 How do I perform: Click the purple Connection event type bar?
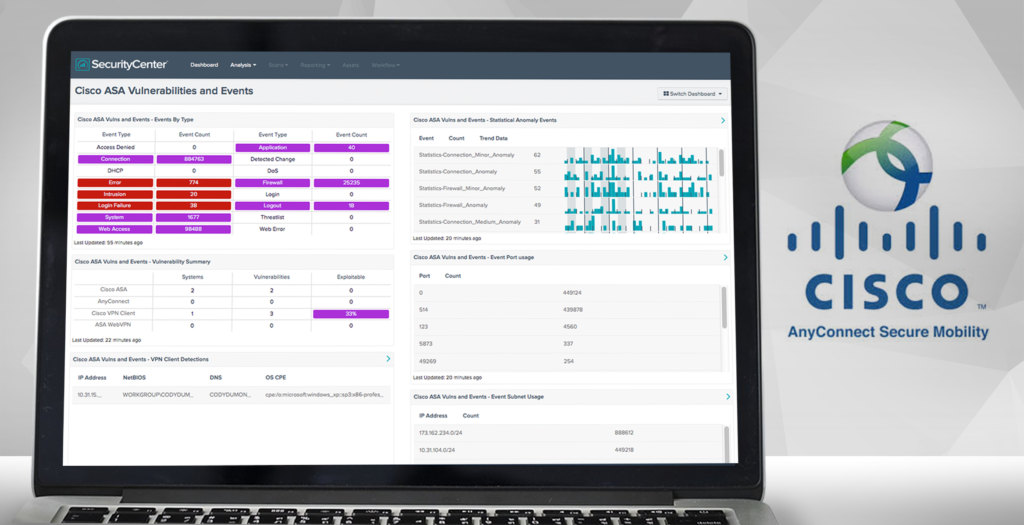[x=116, y=159]
